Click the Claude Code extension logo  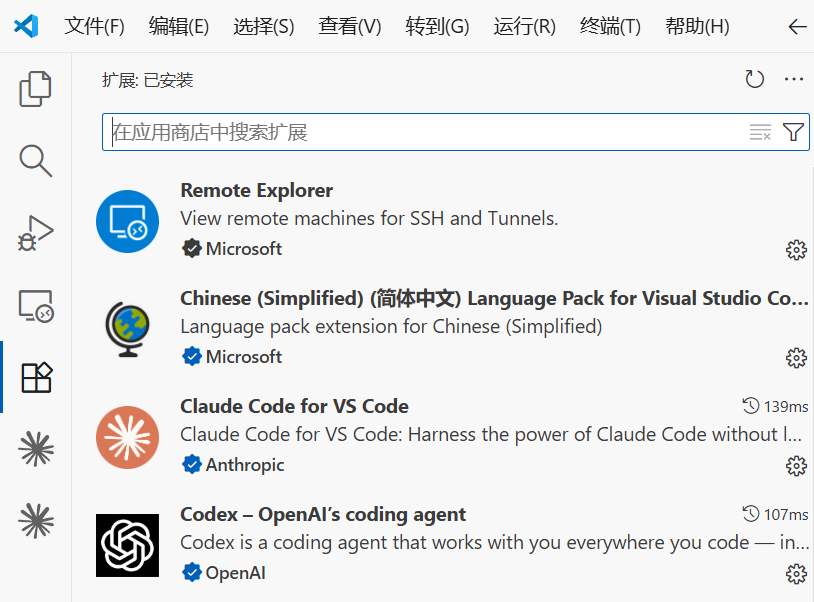[x=127, y=437]
